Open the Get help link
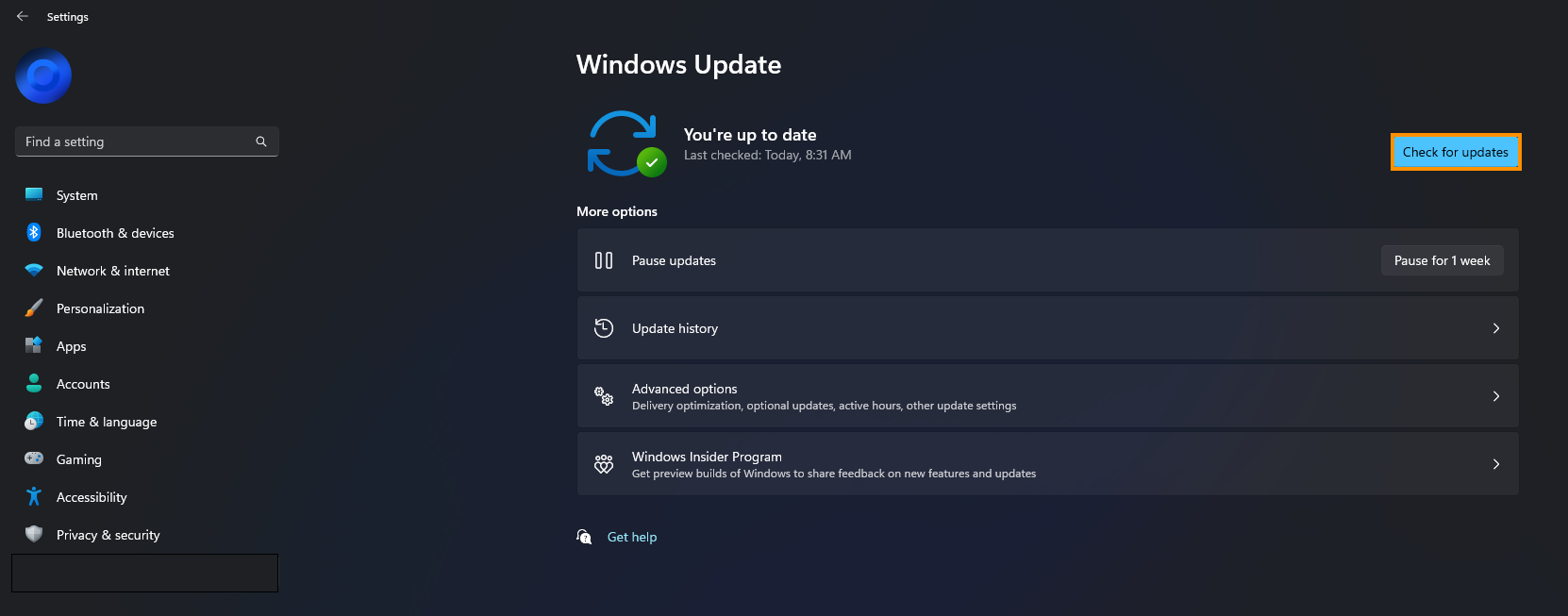 click(632, 537)
